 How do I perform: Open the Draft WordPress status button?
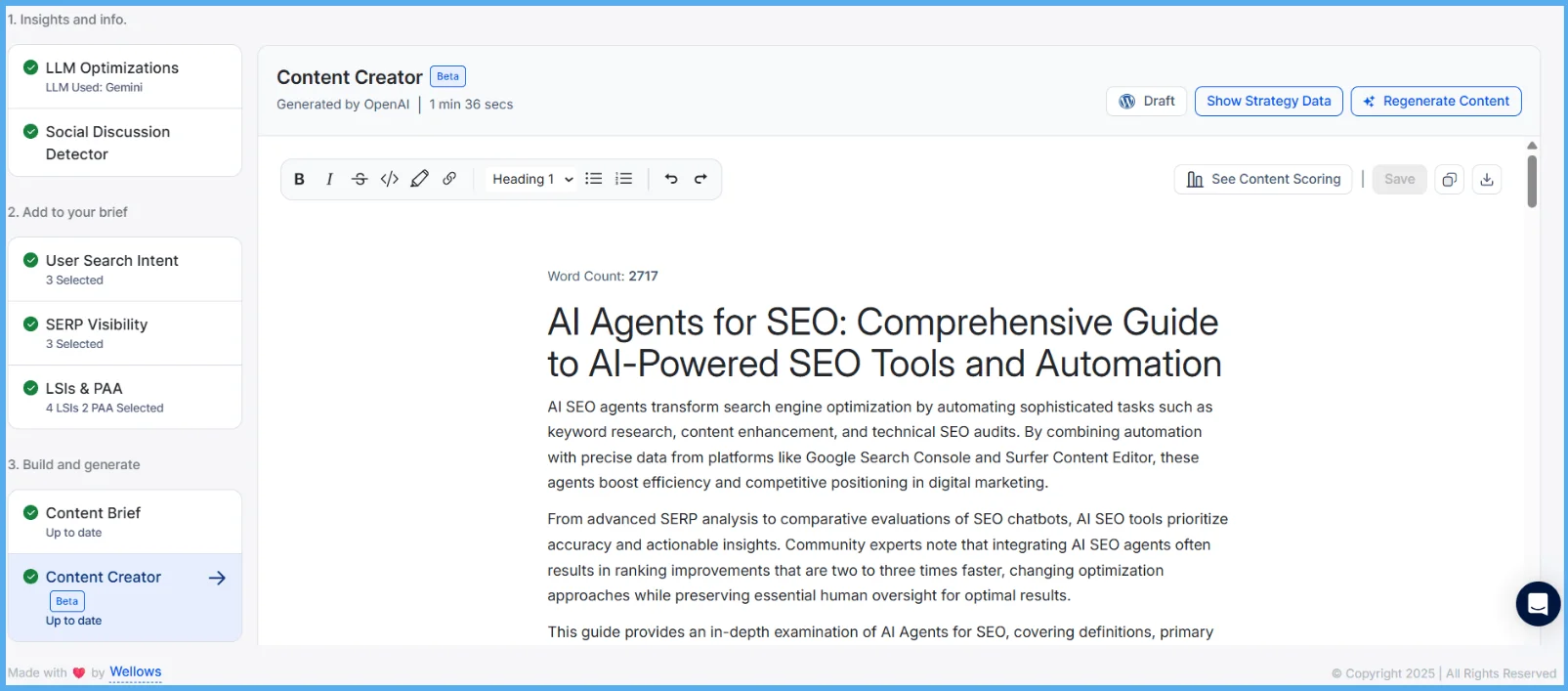click(1147, 102)
